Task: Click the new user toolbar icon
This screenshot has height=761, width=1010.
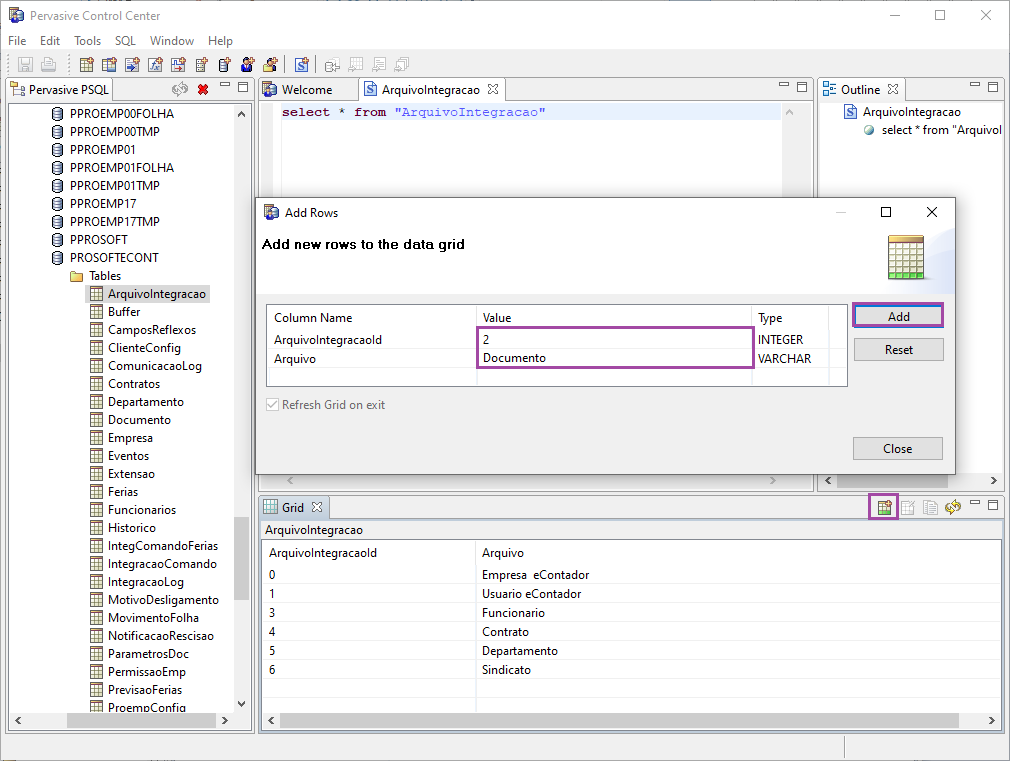Action: coord(247,65)
